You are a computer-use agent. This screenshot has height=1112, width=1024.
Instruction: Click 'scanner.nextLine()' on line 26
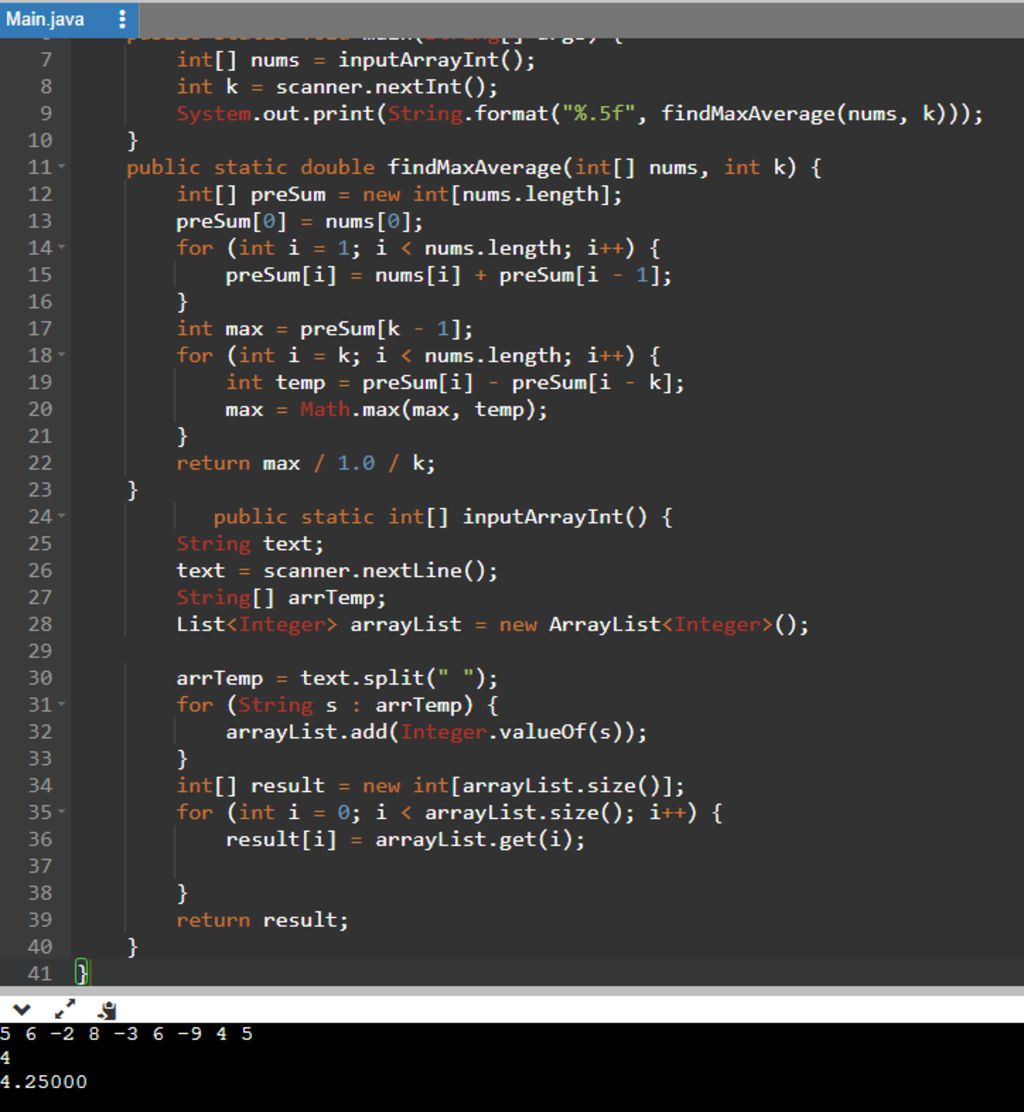374,571
